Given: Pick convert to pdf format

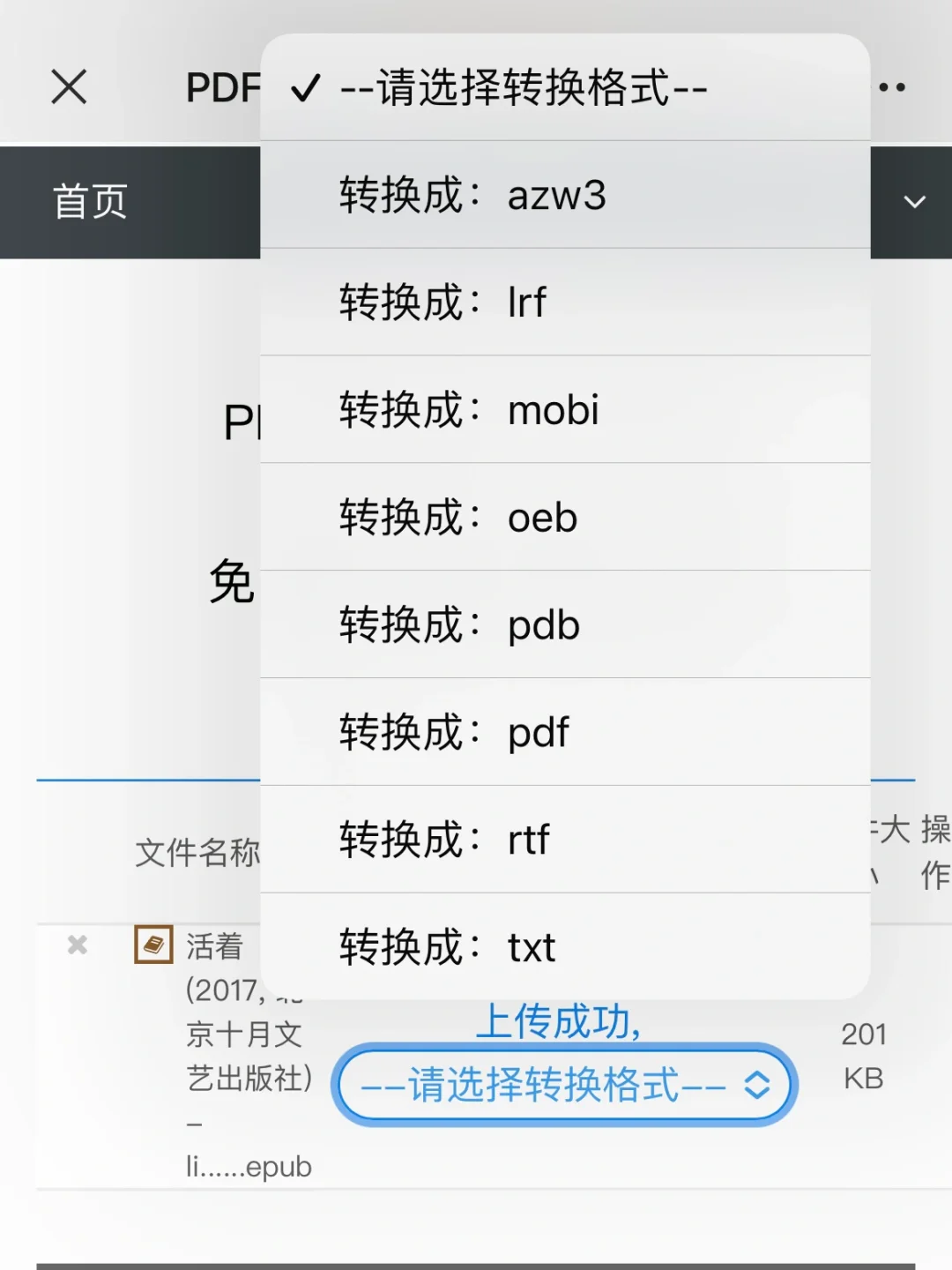Looking at the screenshot, I should pos(565,732).
